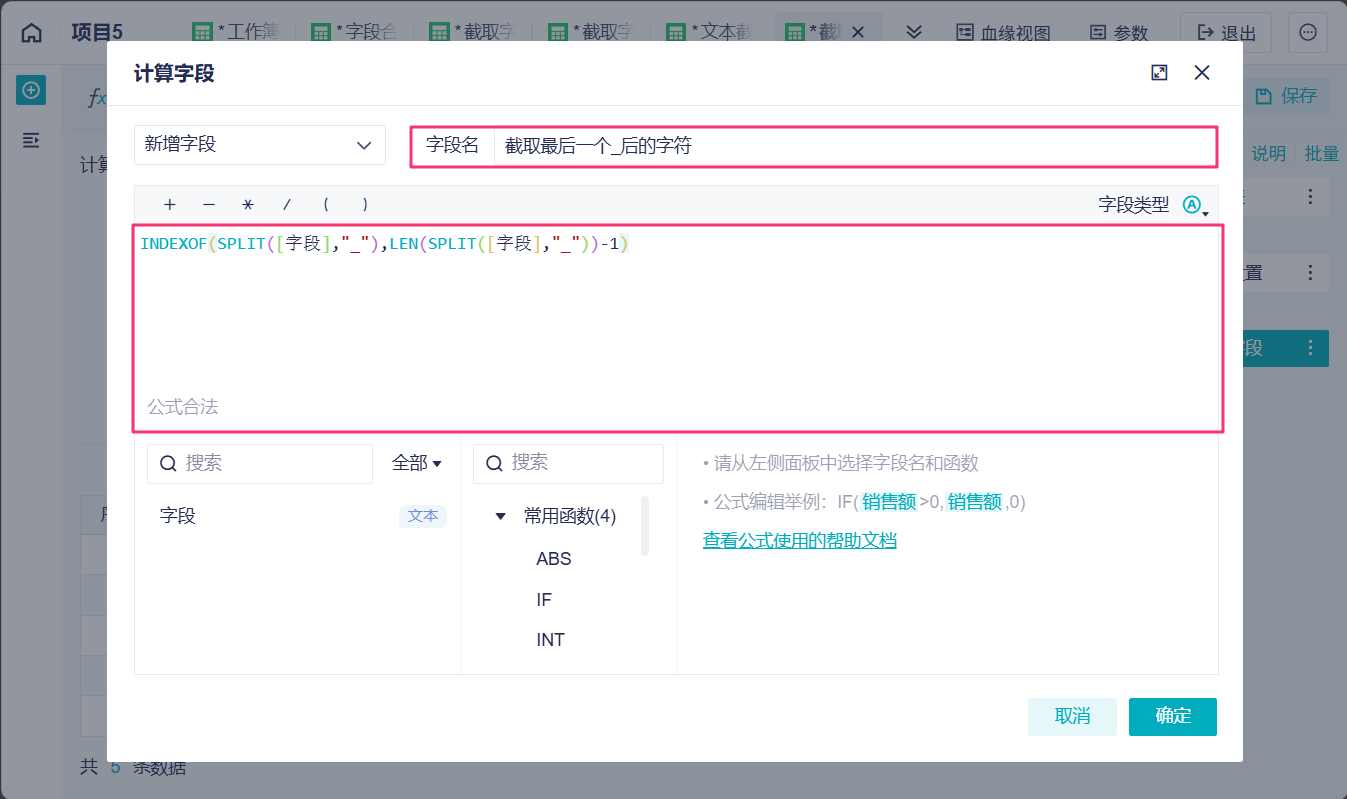
Task: Click inside the formula editor area
Action: tap(677, 328)
